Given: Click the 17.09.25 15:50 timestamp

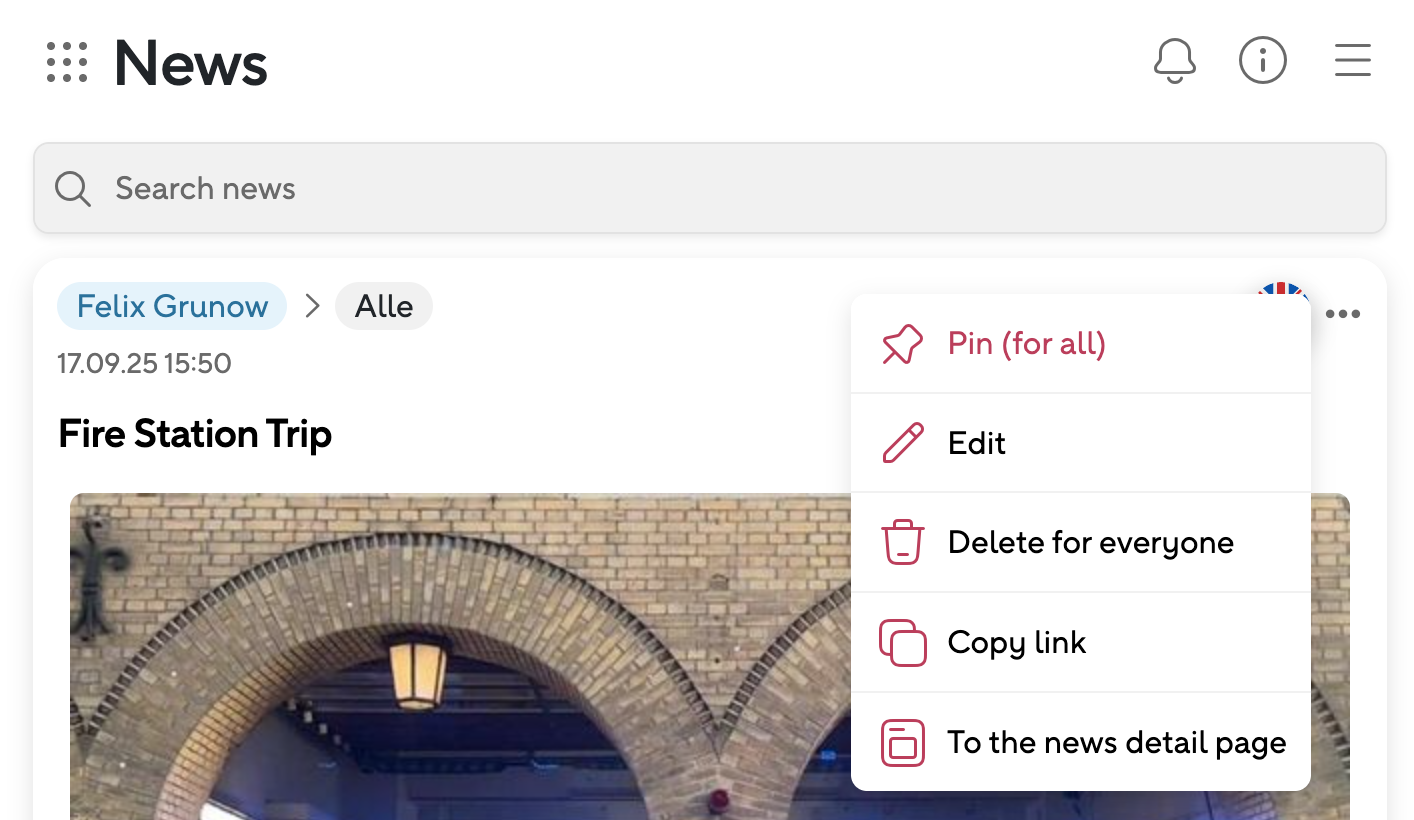Looking at the screenshot, I should 144,363.
